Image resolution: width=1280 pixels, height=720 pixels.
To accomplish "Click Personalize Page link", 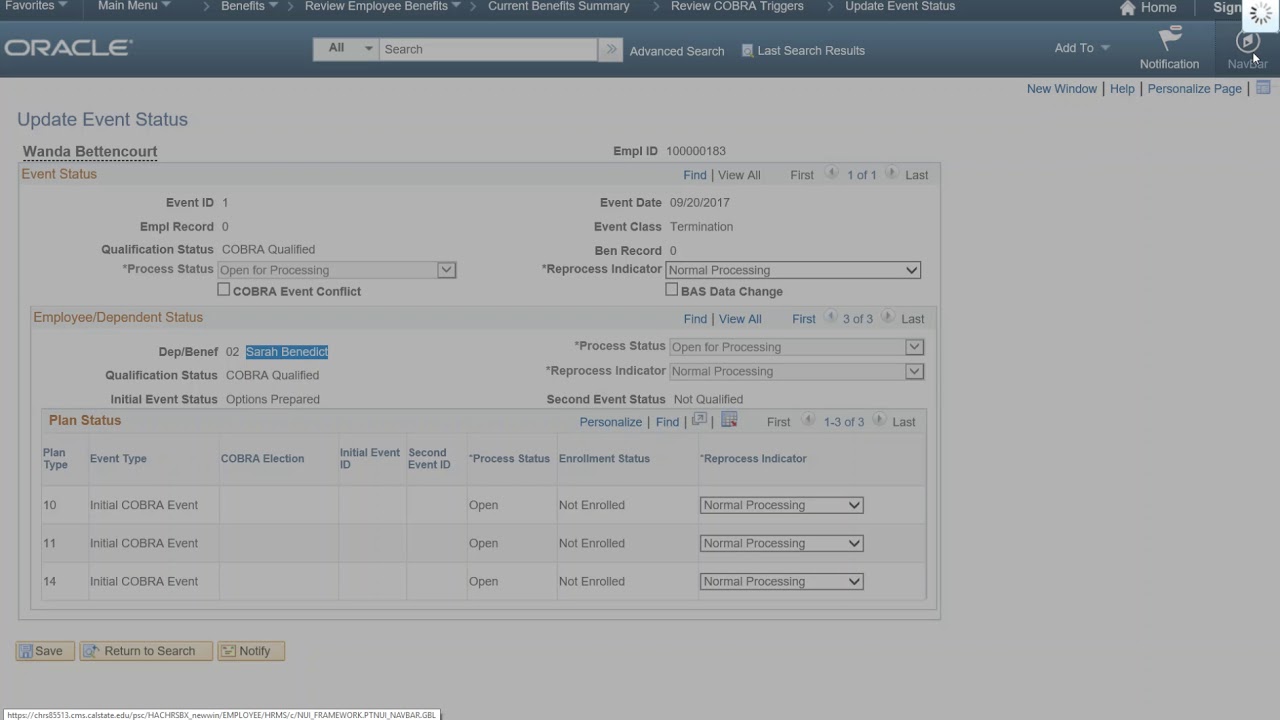I will pyautogui.click(x=1194, y=88).
